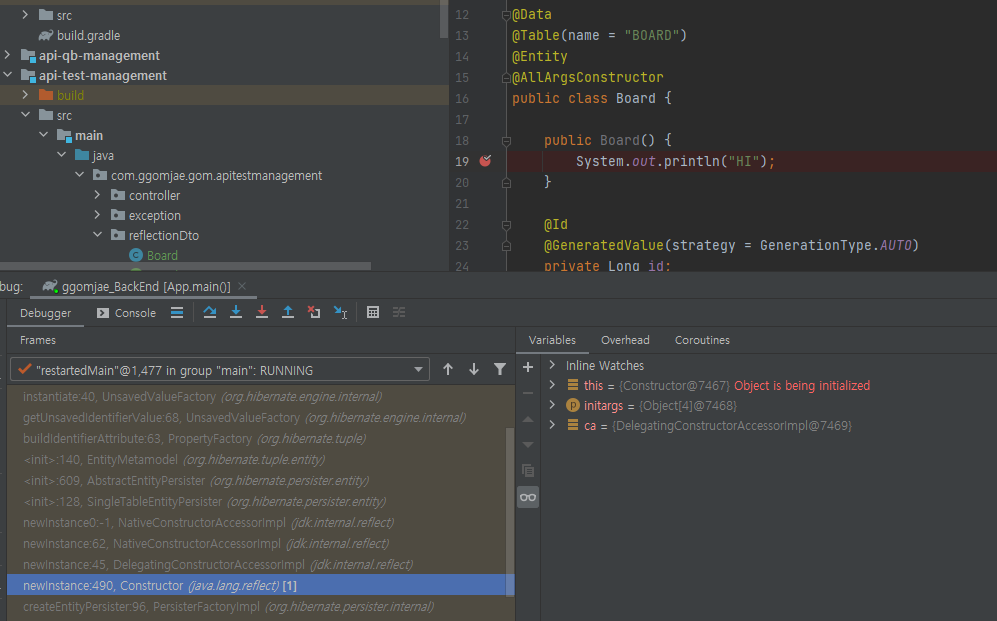Click the Evaluate Expression calculator icon
The height and width of the screenshot is (621, 997).
pyautogui.click(x=373, y=312)
